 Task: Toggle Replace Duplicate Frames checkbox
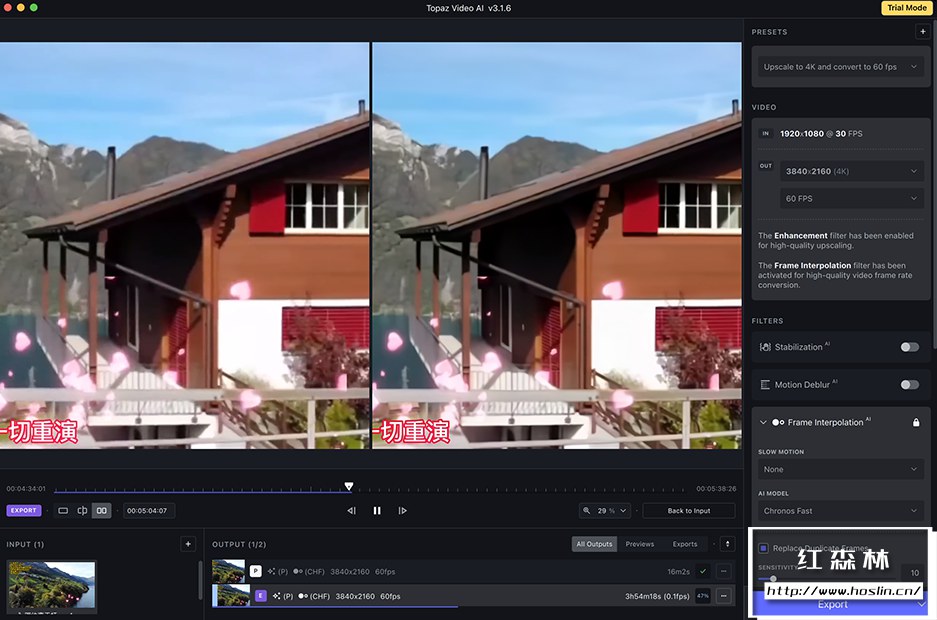click(x=763, y=548)
